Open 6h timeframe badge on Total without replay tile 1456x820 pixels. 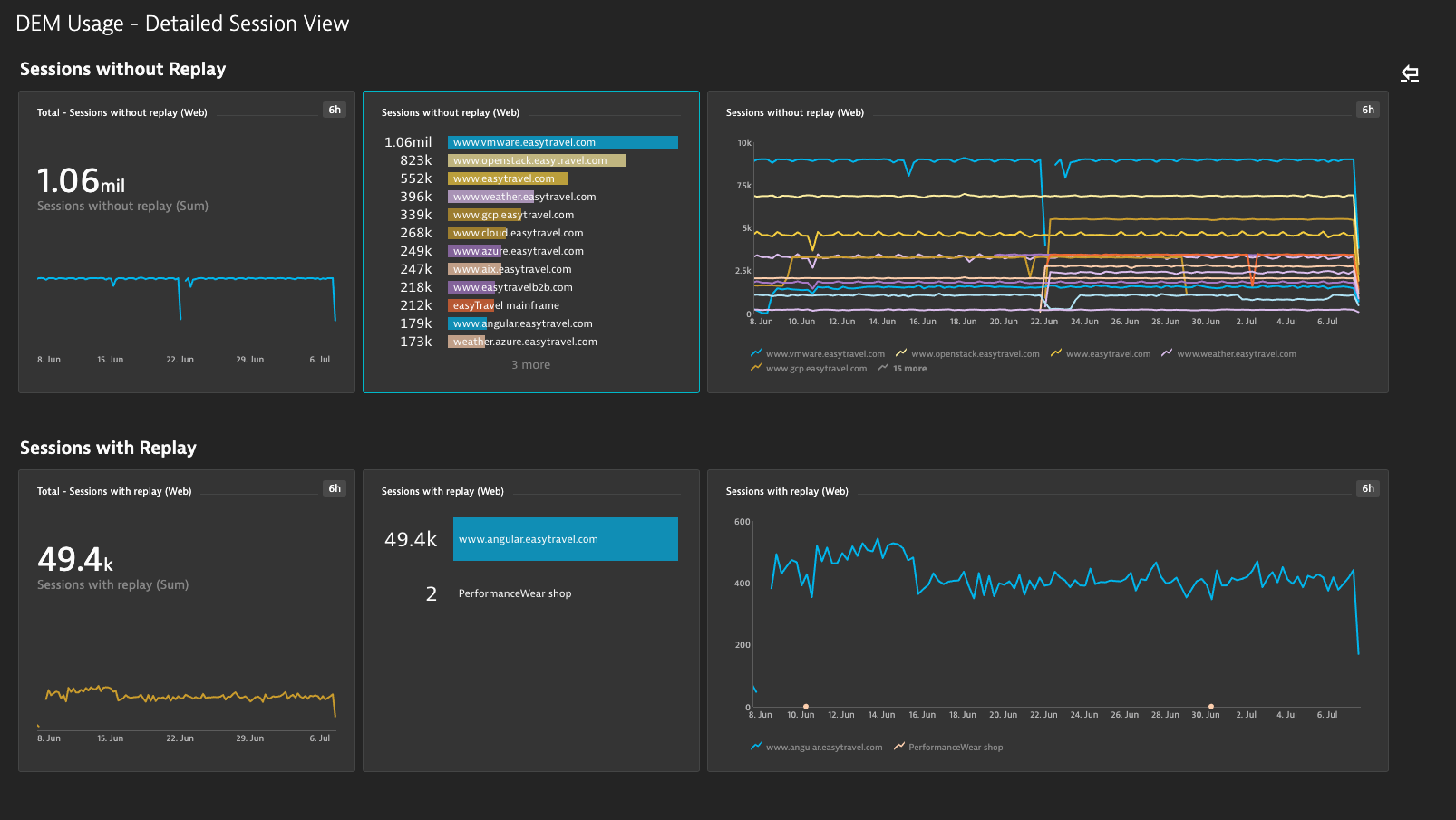pyautogui.click(x=335, y=110)
